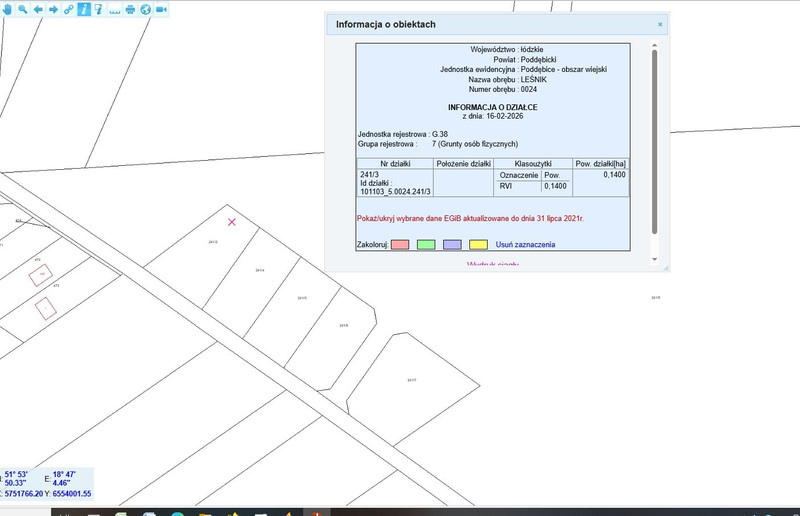Choose the distance measuring tool
Viewport: 800px width, 516px height.
click(x=114, y=10)
